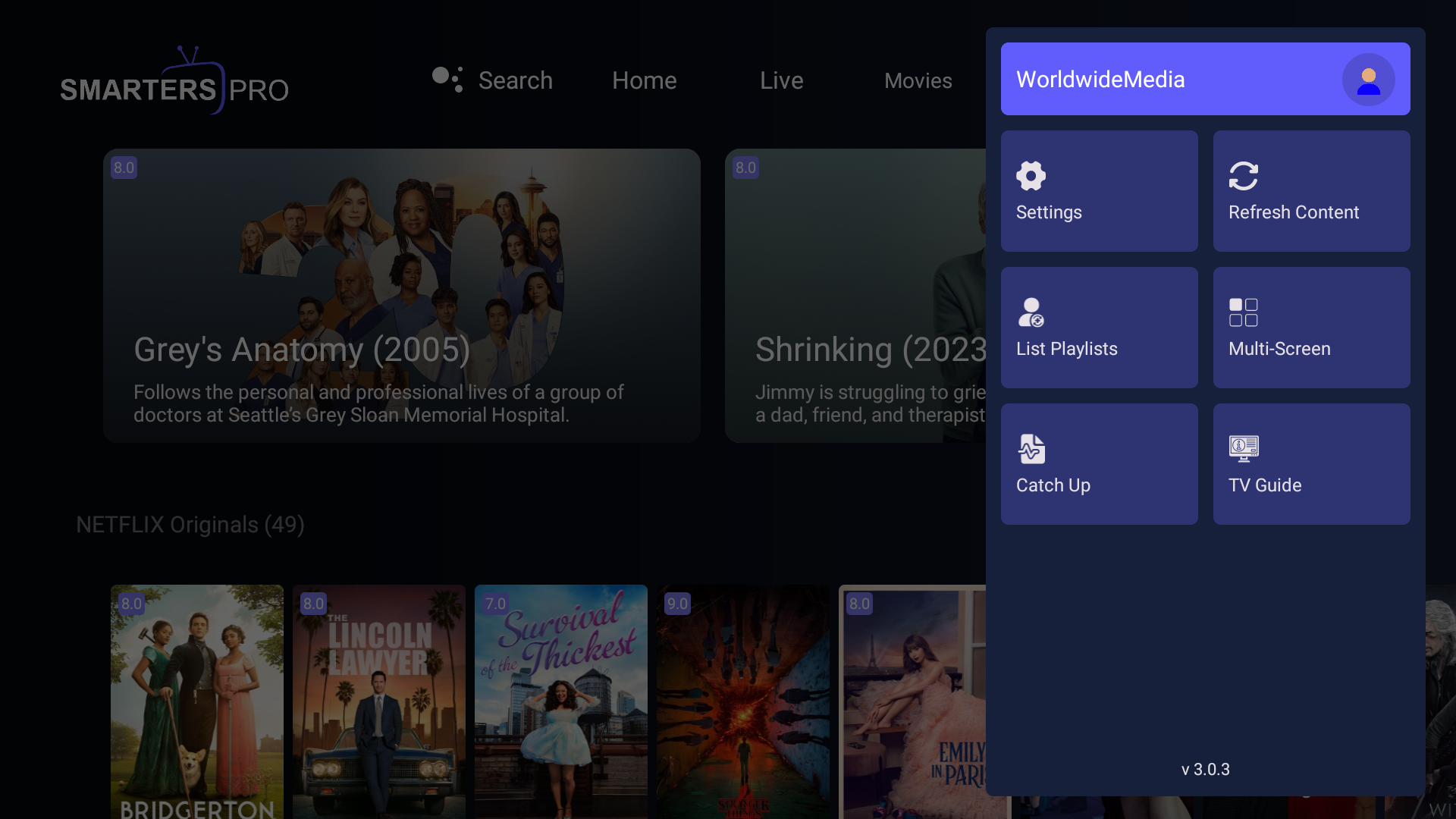Click the Smarters Pro logo
The width and height of the screenshot is (1456, 819).
[174, 82]
